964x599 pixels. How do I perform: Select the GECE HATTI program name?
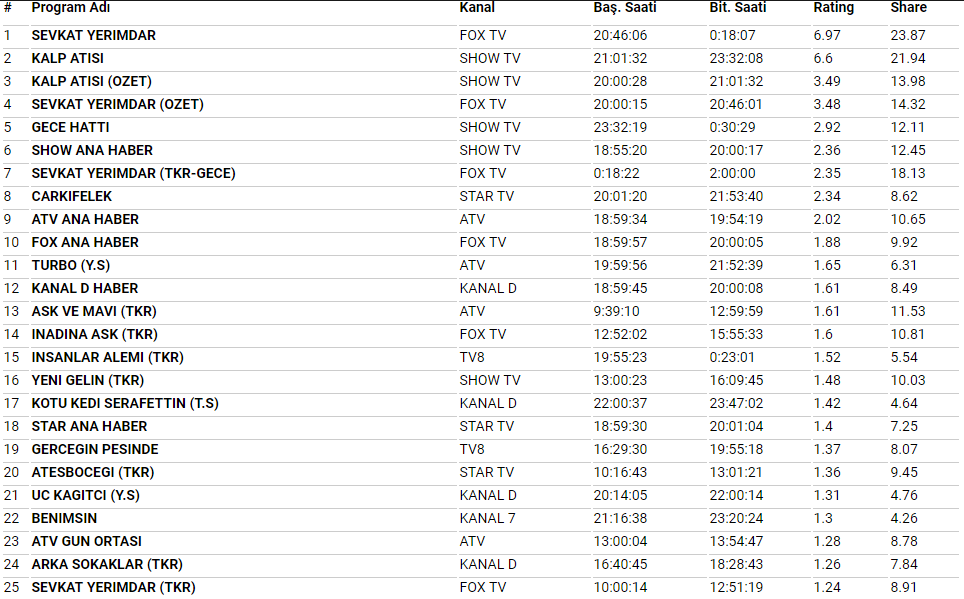point(70,127)
